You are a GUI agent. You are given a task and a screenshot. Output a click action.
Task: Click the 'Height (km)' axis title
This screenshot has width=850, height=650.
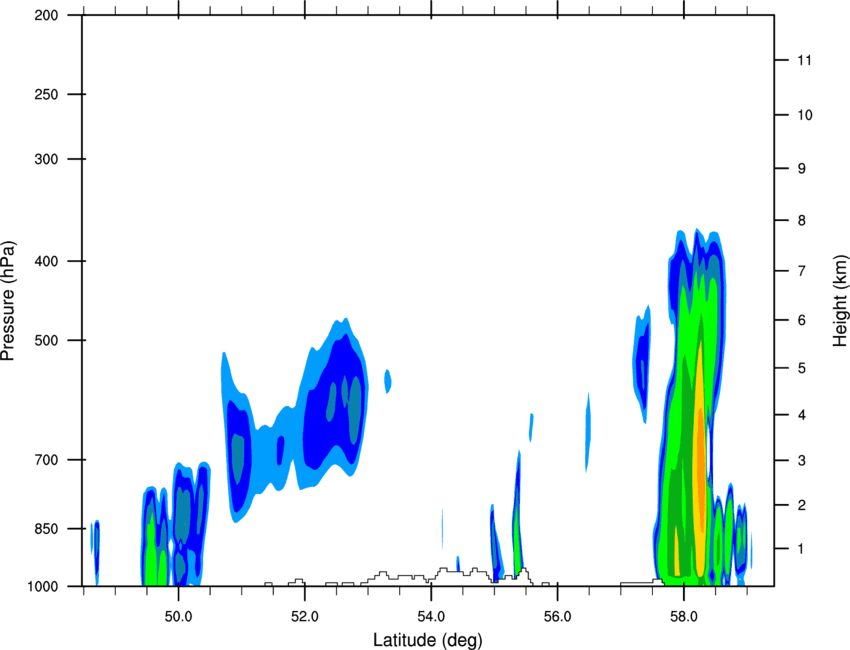click(840, 300)
